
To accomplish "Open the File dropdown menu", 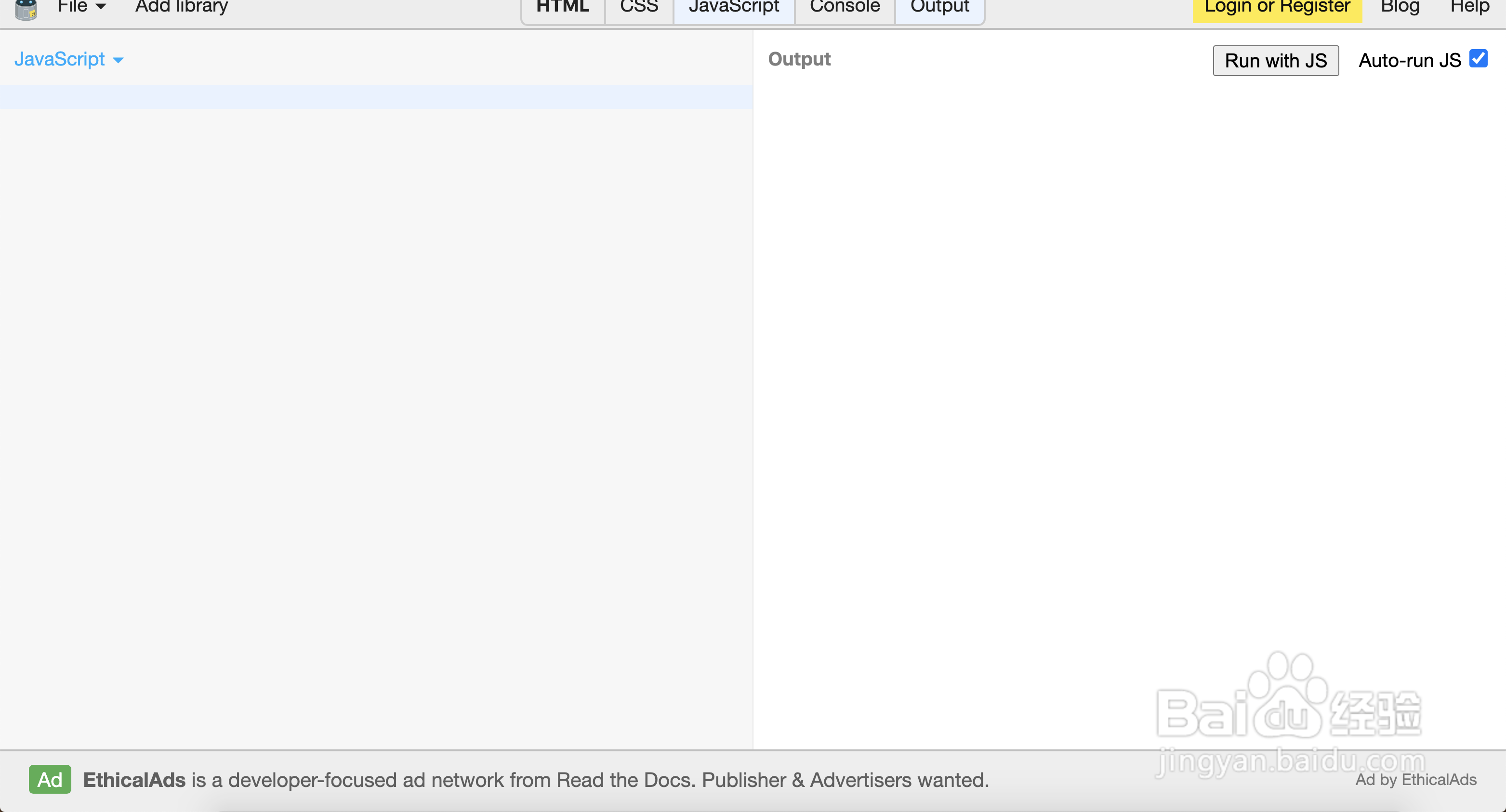I will tap(81, 7).
